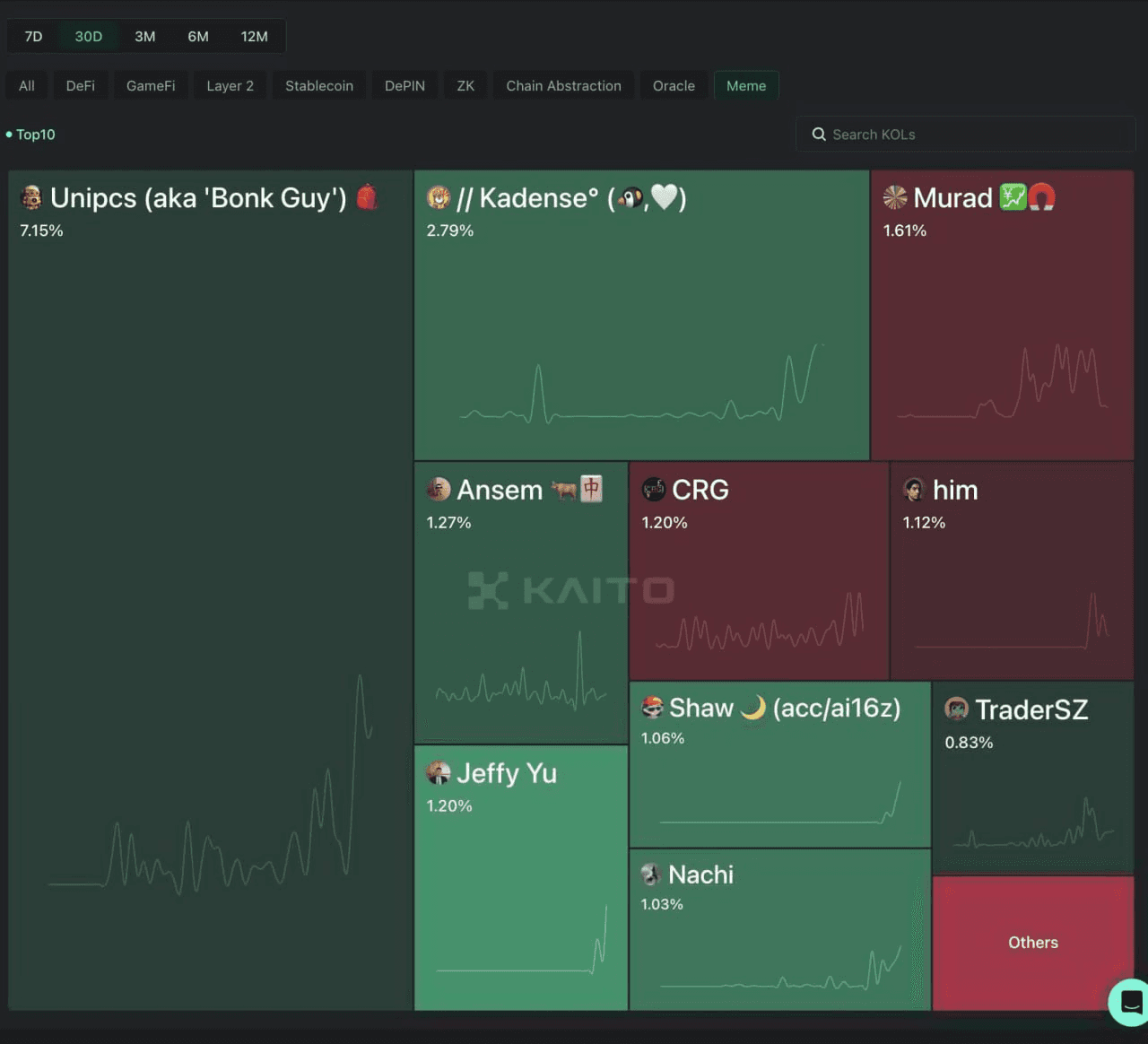The height and width of the screenshot is (1044, 1148).
Task: Click the CRG name
Action: [700, 490]
